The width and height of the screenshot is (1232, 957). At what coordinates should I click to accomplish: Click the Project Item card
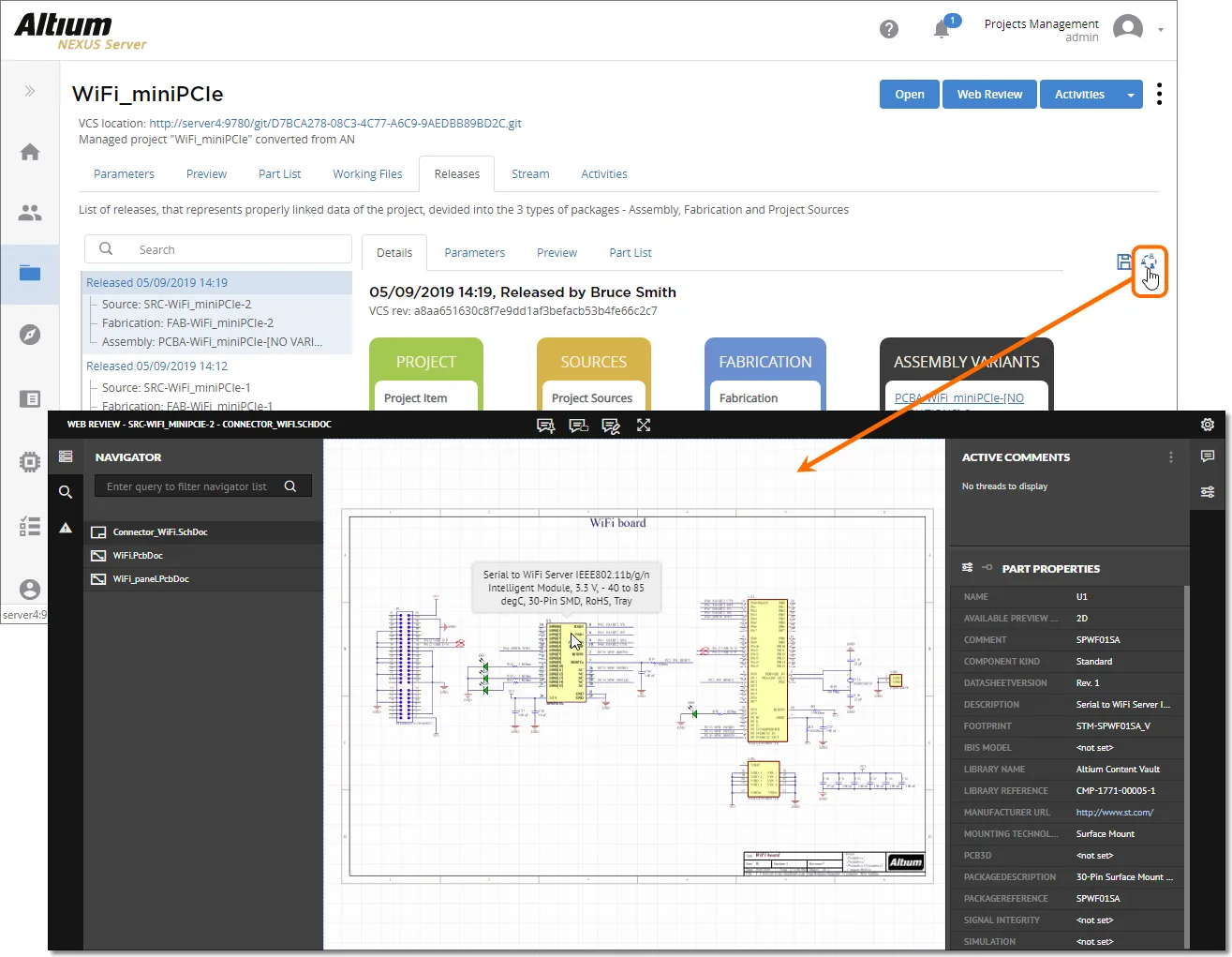tap(426, 396)
